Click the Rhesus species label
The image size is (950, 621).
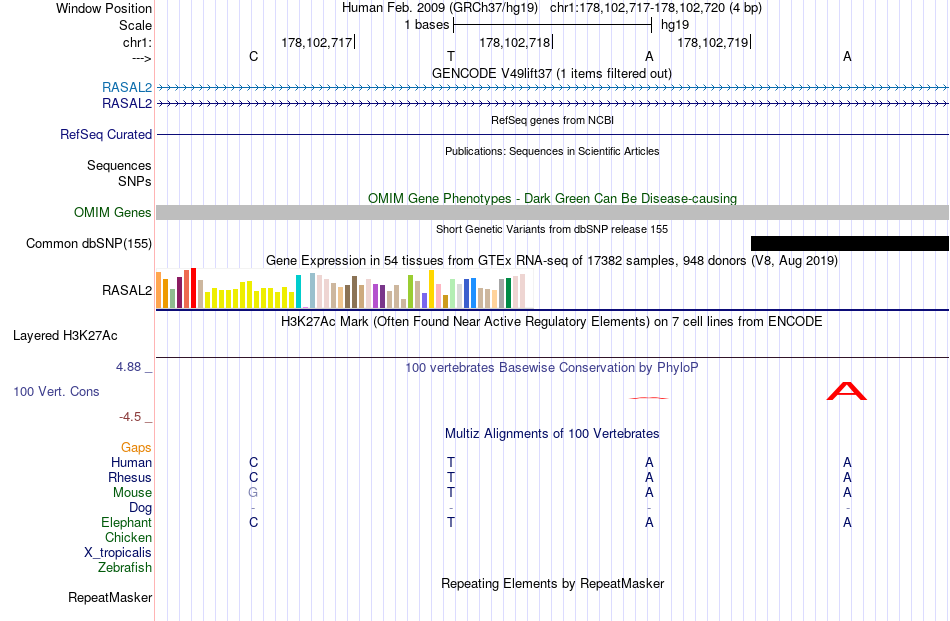tap(130, 477)
